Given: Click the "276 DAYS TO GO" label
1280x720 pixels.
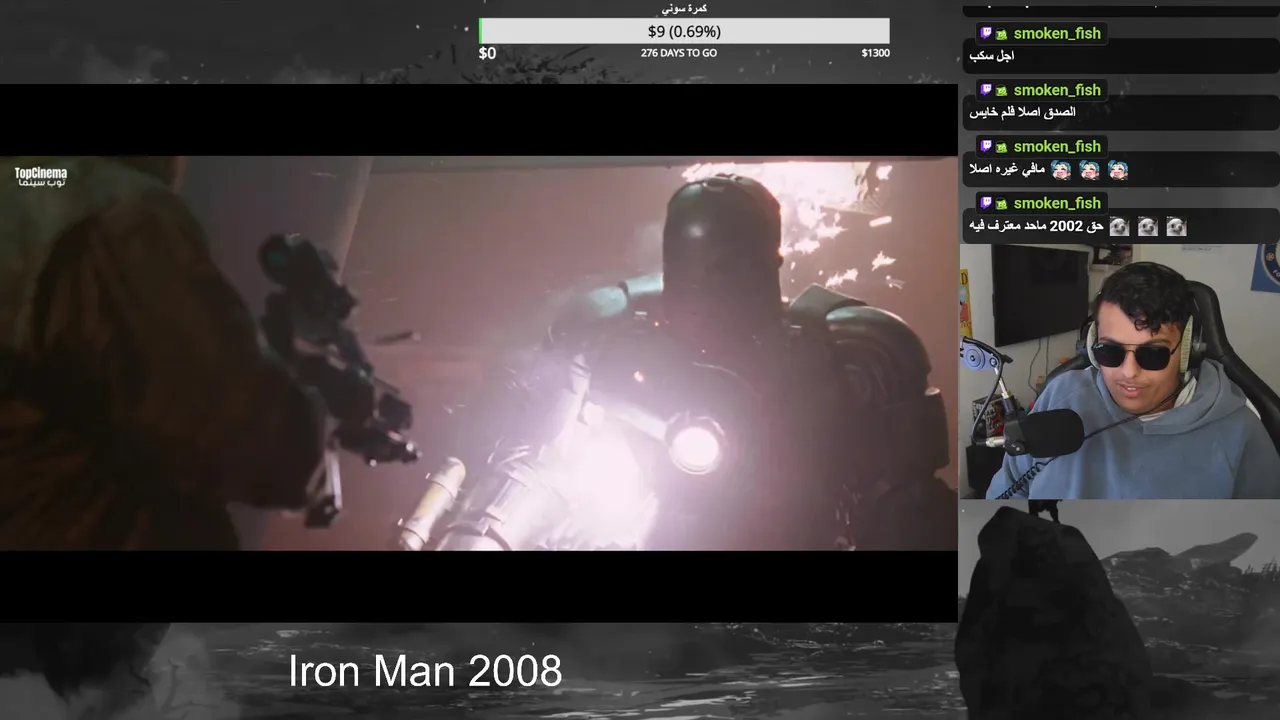Looking at the screenshot, I should click(679, 53).
